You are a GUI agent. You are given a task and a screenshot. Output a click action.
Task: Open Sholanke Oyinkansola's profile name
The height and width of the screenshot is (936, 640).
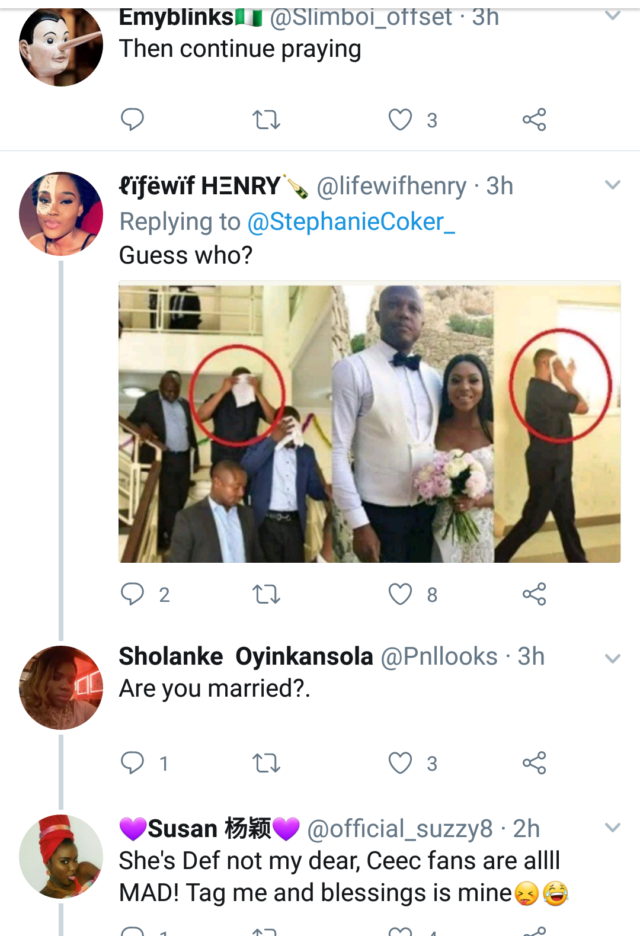pyautogui.click(x=246, y=656)
